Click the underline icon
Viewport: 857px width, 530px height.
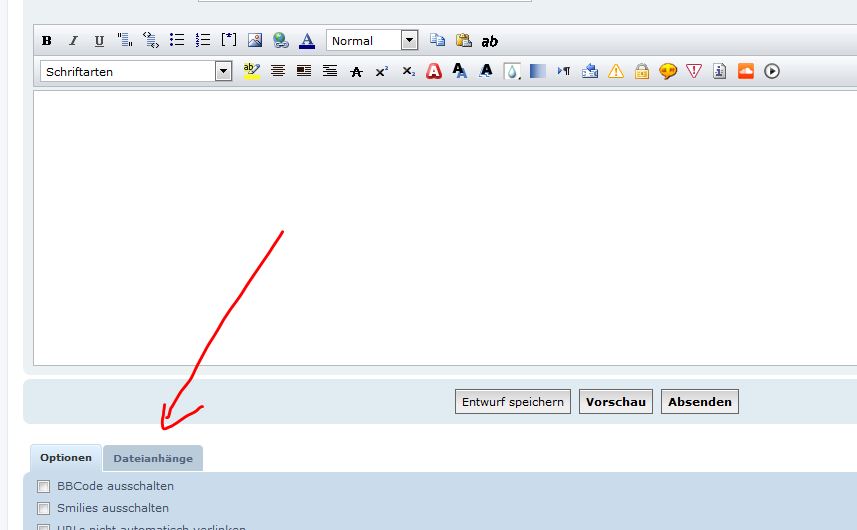[99, 41]
